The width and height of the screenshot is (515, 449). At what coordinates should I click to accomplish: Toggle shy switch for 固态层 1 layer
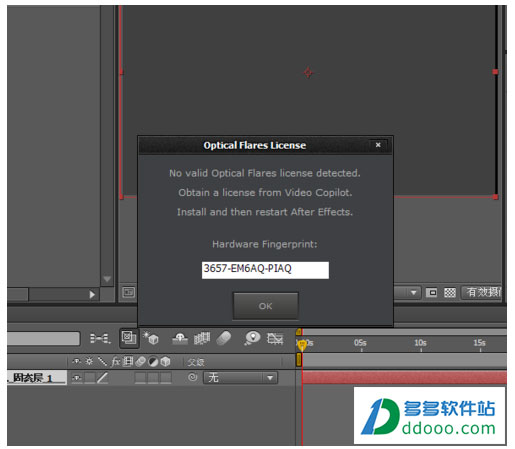(77, 378)
